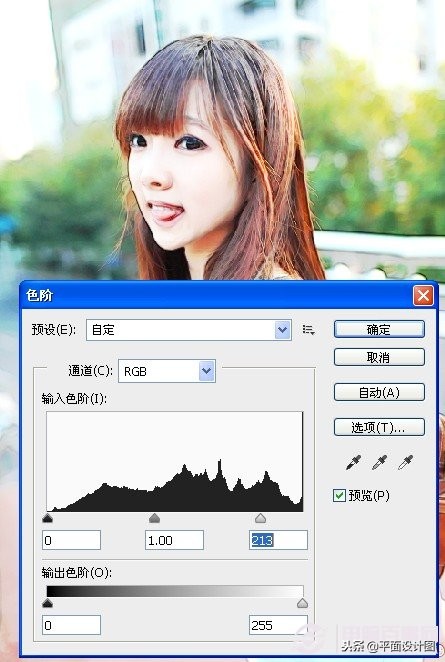Click the gamma field showing 1.00
The height and width of the screenshot is (662, 445).
pos(174,540)
